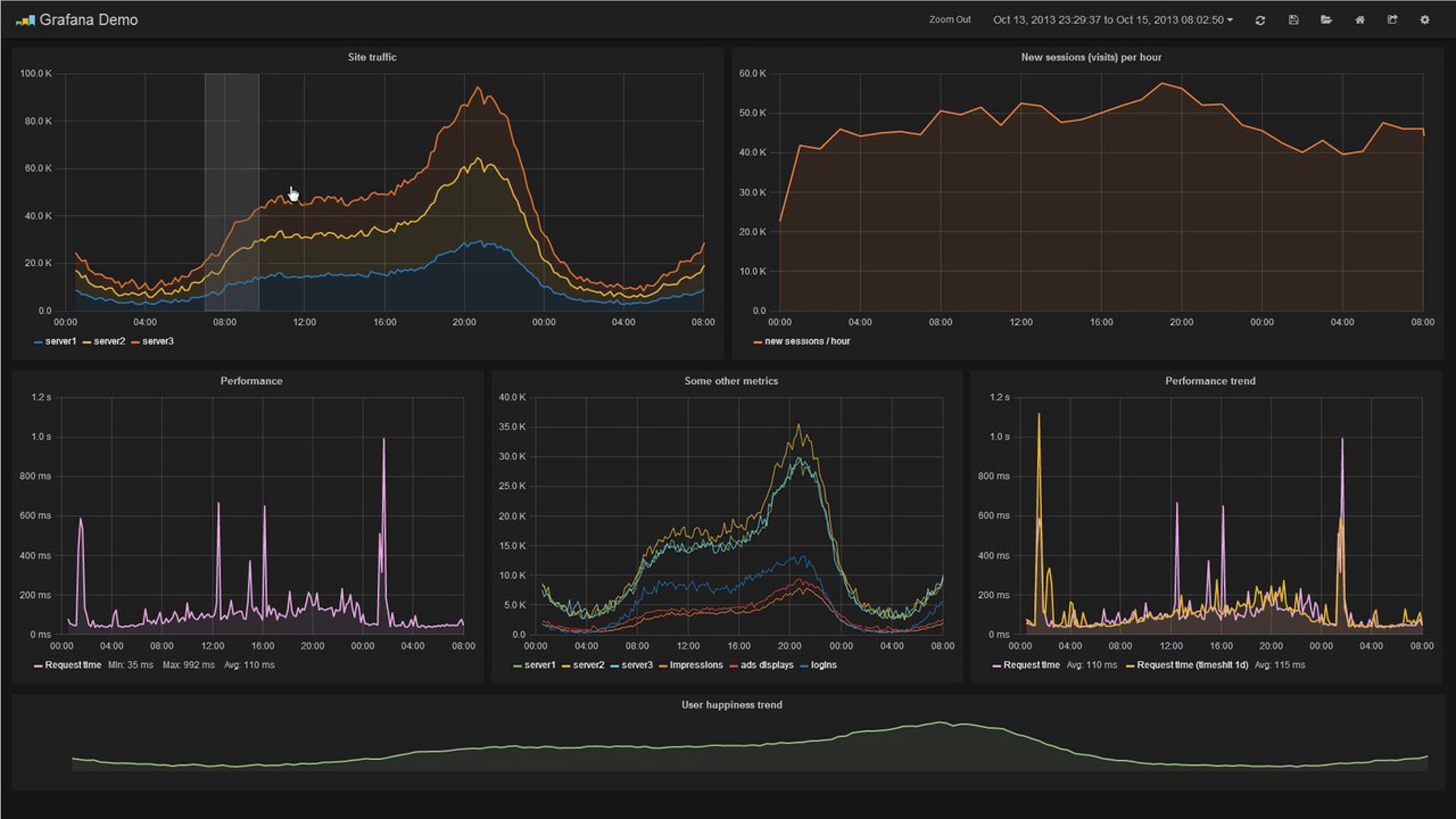
Task: Go to the home dashboard icon
Action: tap(1360, 20)
